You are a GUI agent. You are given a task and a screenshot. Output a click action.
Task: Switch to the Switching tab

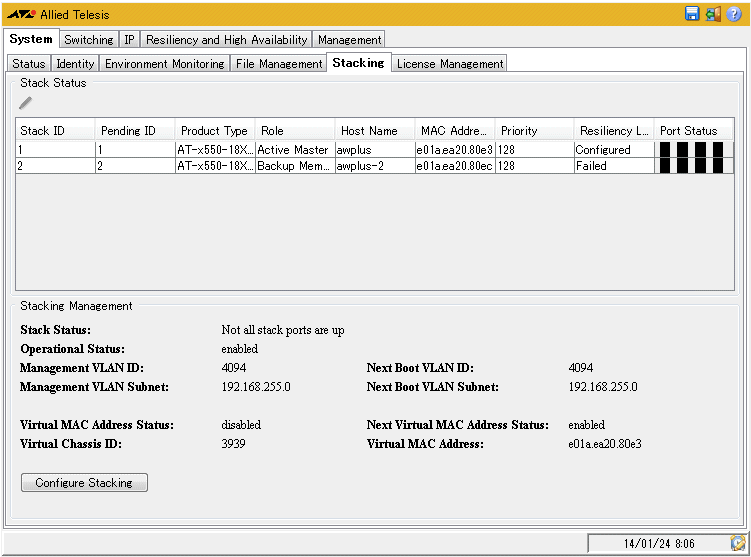click(x=88, y=40)
